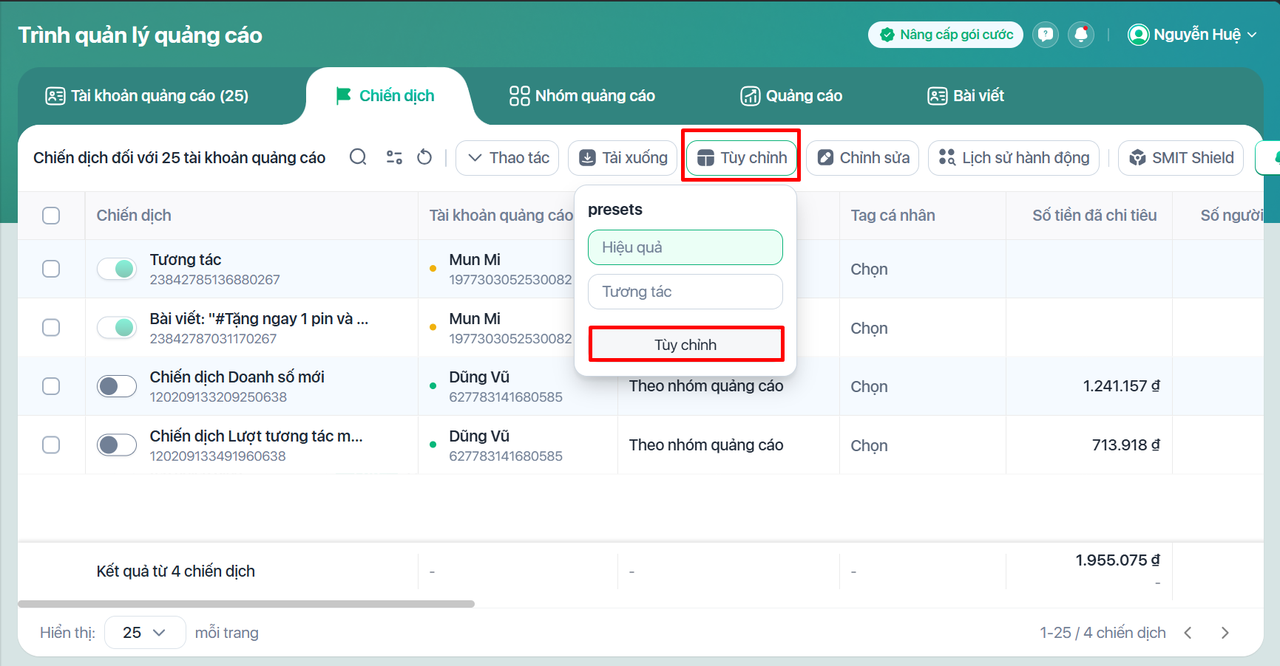The image size is (1280, 666).
Task: Expand the Thao tác dropdown
Action: coord(508,158)
